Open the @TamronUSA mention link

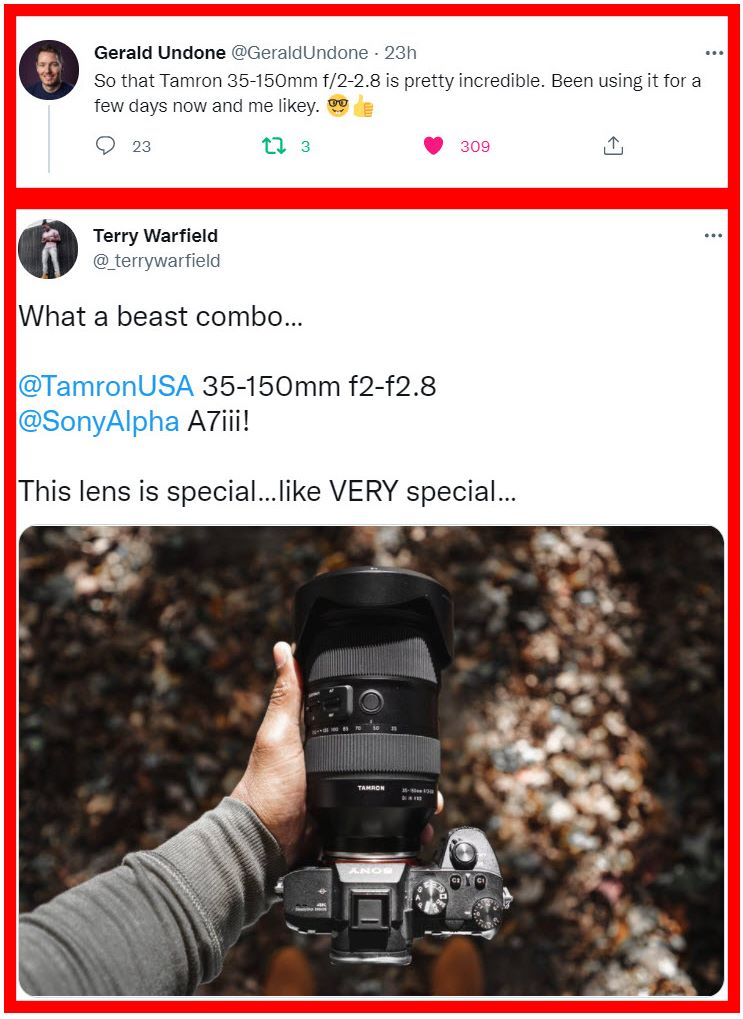106,387
